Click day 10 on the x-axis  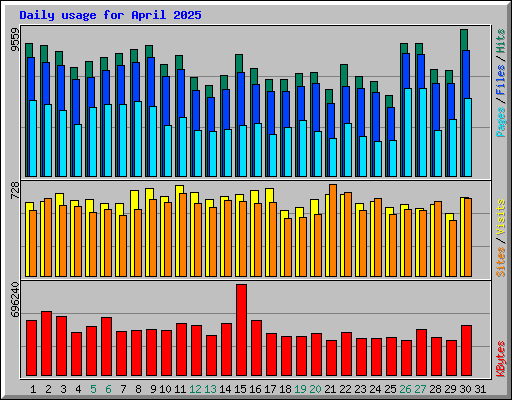click(x=165, y=389)
